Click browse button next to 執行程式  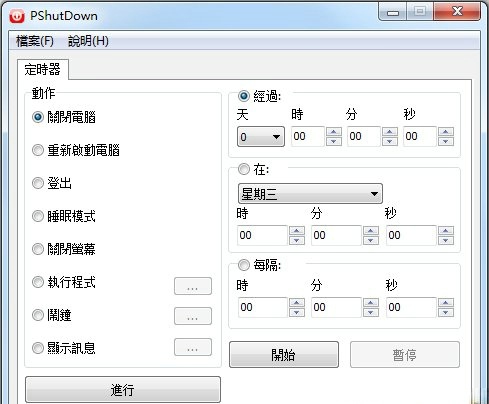[x=193, y=286]
